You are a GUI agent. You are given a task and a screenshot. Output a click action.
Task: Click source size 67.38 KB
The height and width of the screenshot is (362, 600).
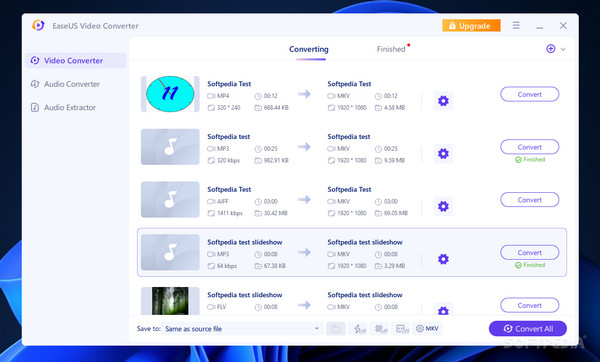pos(274,266)
